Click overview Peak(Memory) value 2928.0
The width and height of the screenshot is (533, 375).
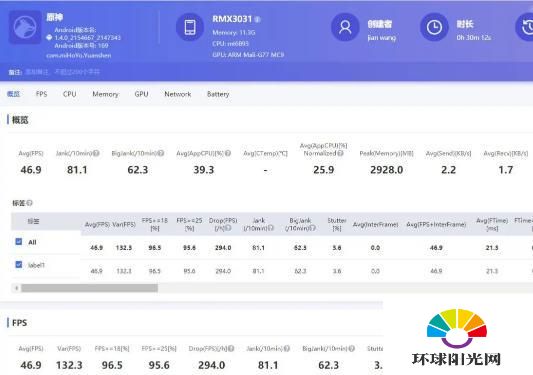pyautogui.click(x=386, y=170)
